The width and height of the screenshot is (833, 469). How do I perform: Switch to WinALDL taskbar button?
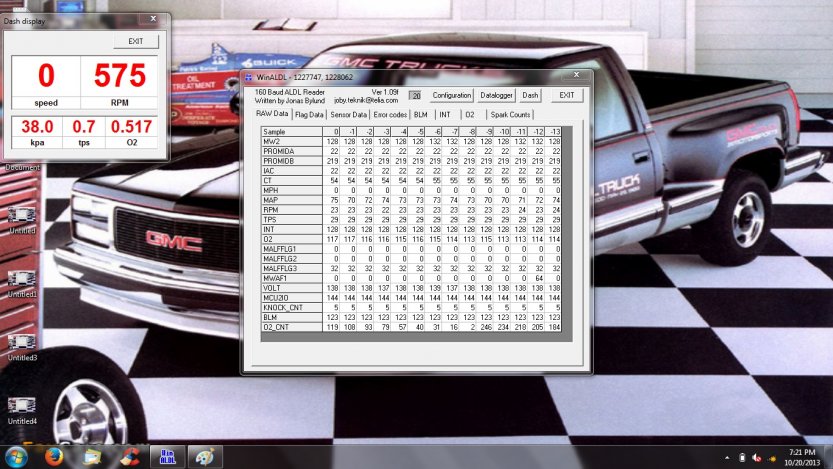[x=167, y=457]
